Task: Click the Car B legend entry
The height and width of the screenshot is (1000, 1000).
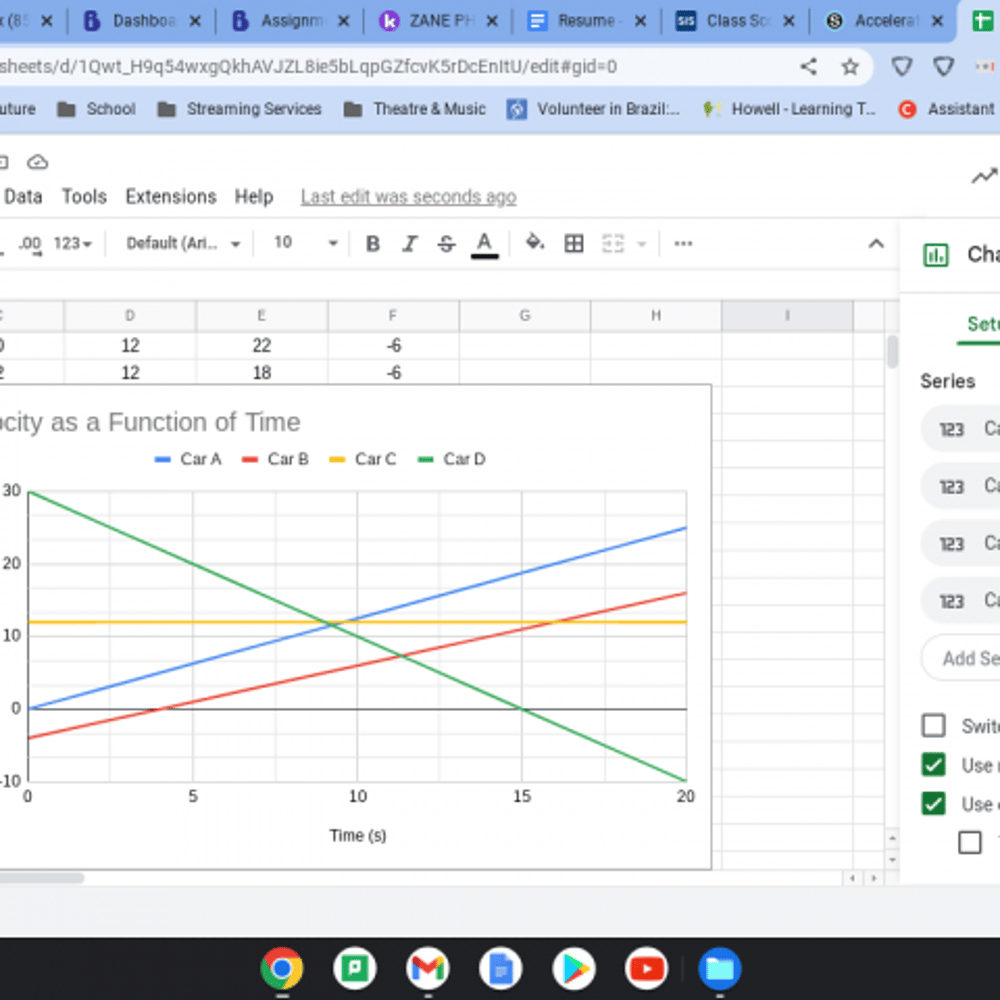Action: pos(276,459)
